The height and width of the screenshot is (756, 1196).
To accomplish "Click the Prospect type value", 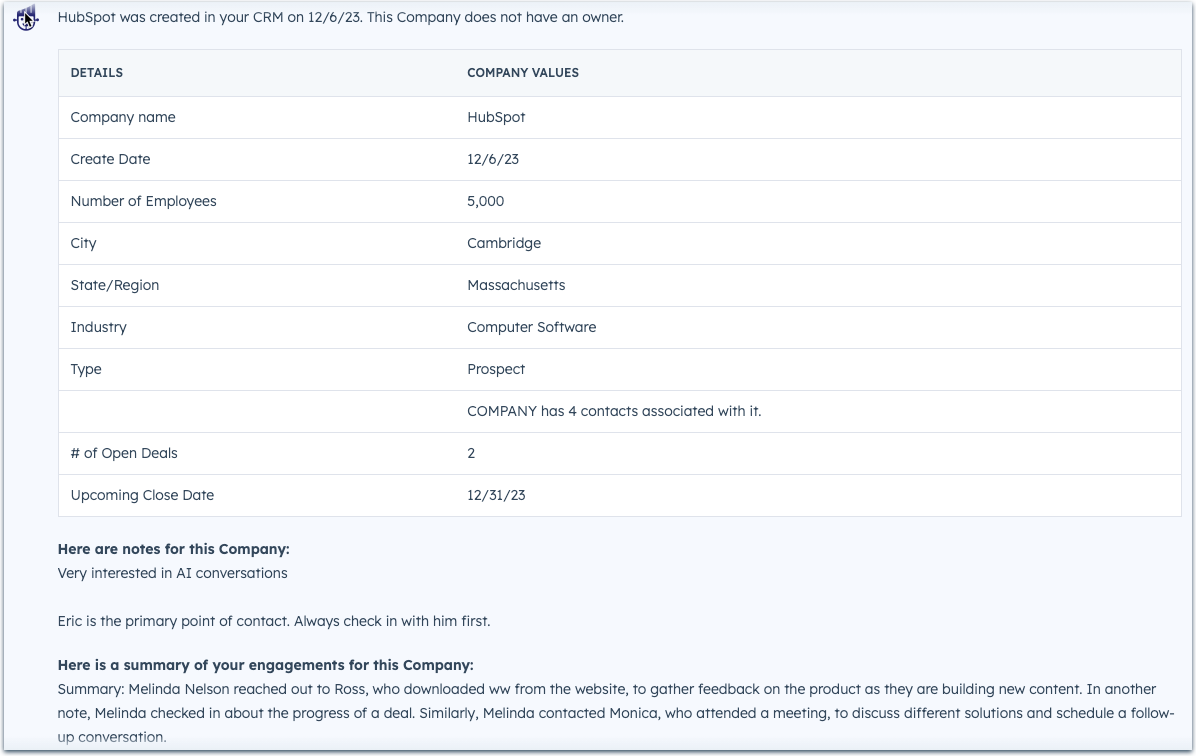I will (496, 369).
